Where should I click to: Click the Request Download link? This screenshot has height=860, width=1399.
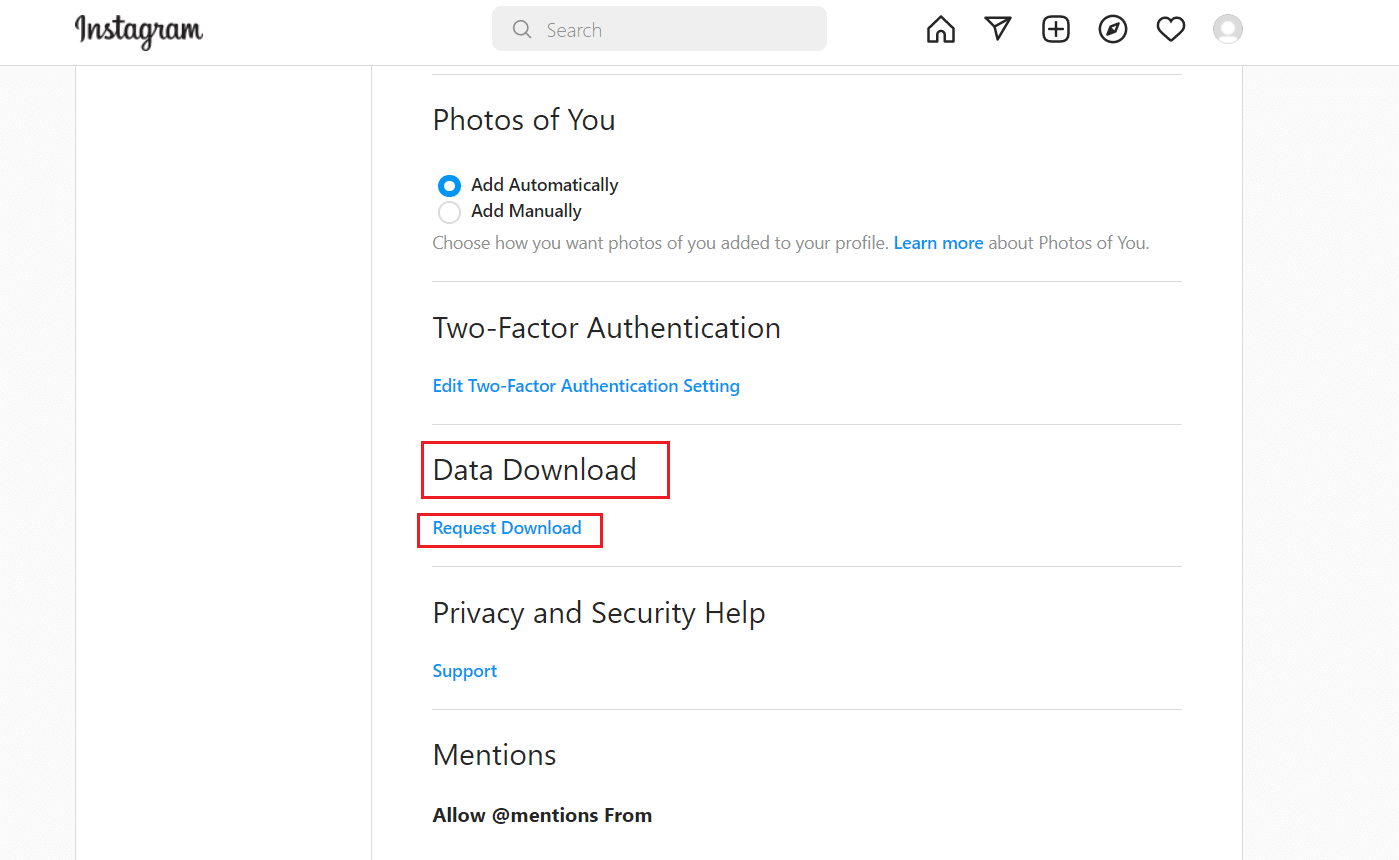(506, 528)
